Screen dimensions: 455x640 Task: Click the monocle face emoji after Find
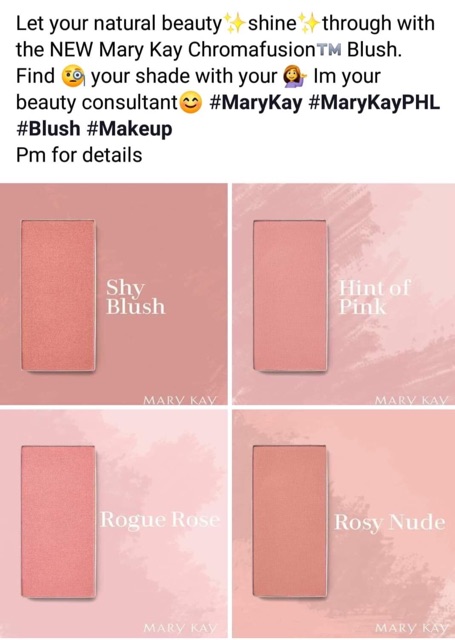coord(73,76)
